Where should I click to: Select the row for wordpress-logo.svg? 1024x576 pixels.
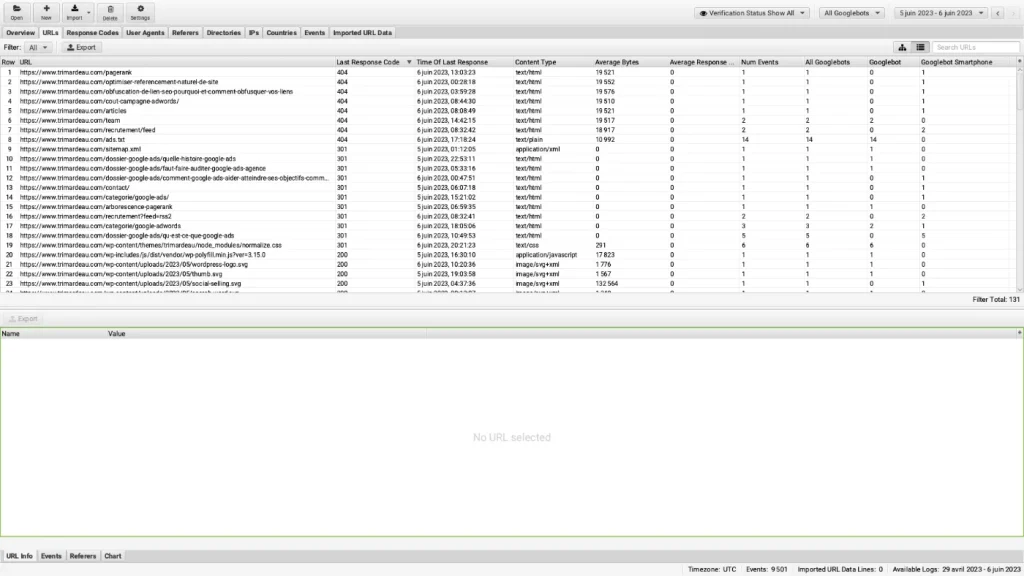click(x=509, y=264)
